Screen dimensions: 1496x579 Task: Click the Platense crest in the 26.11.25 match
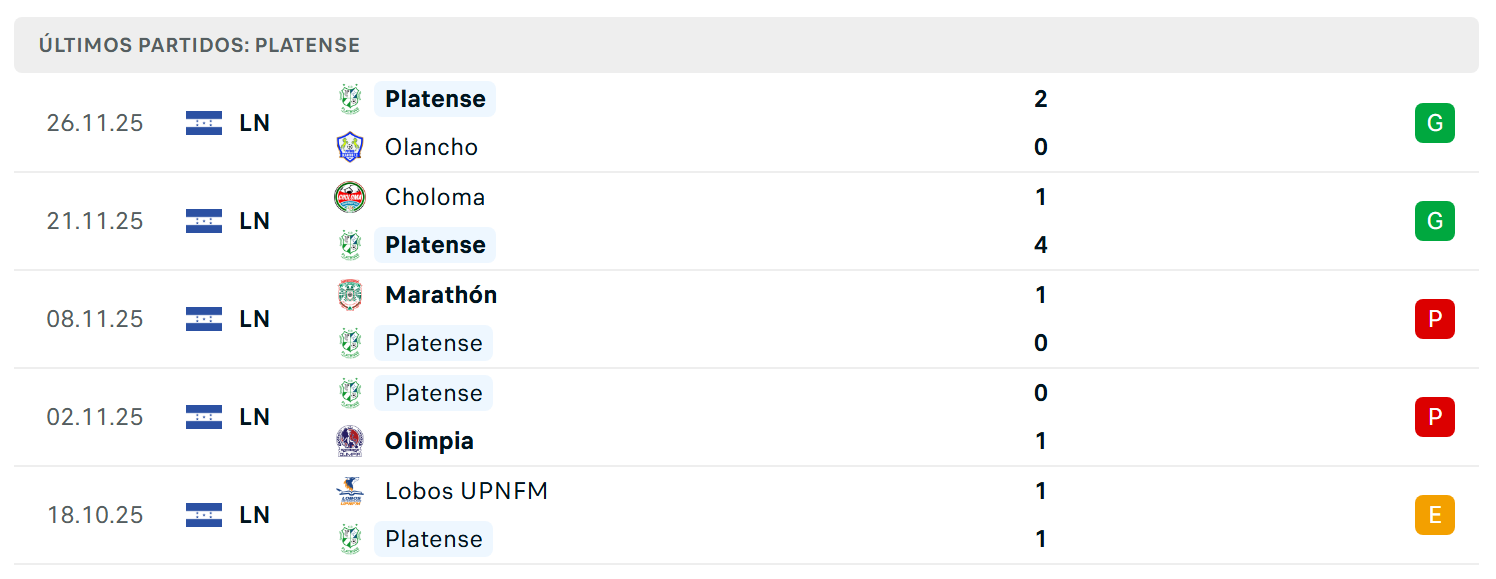point(349,99)
